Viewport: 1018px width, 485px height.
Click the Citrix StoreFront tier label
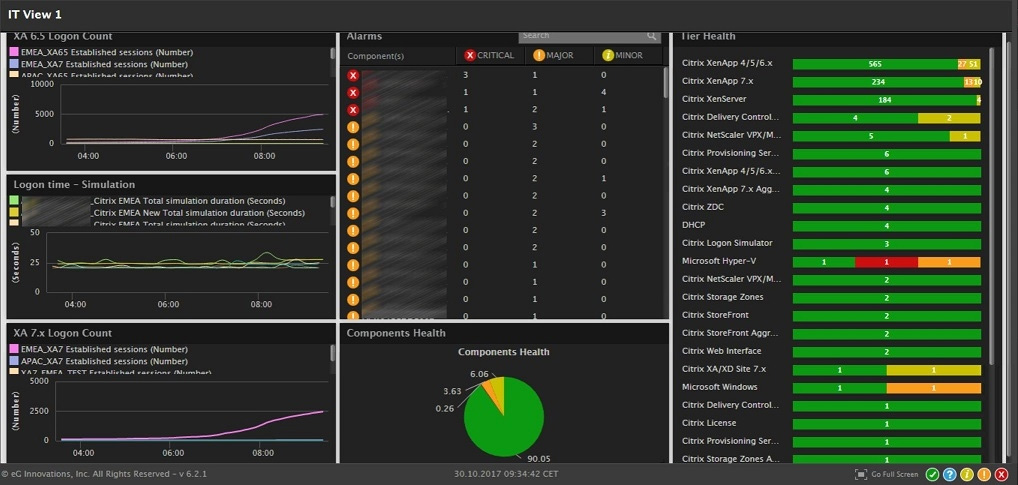[715, 315]
